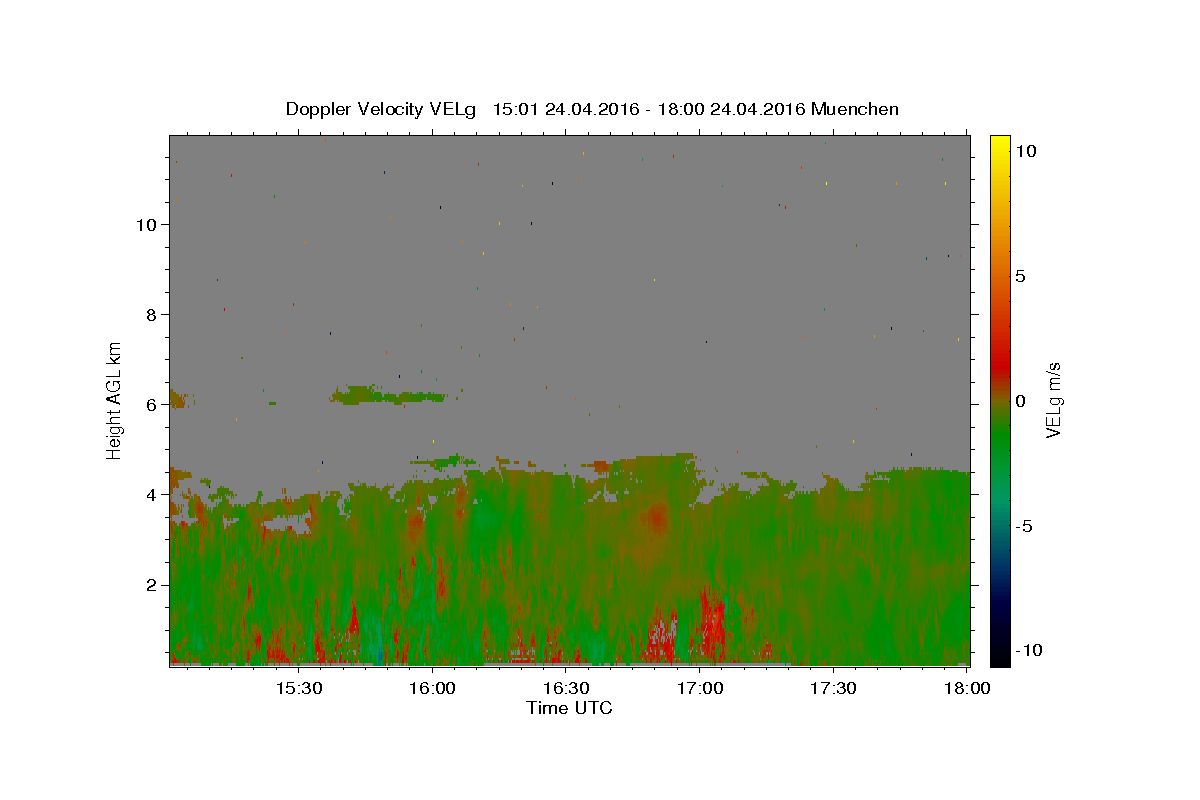The image size is (1200, 800).
Task: Click the 4 km height tick label
Action: pyautogui.click(x=151, y=494)
